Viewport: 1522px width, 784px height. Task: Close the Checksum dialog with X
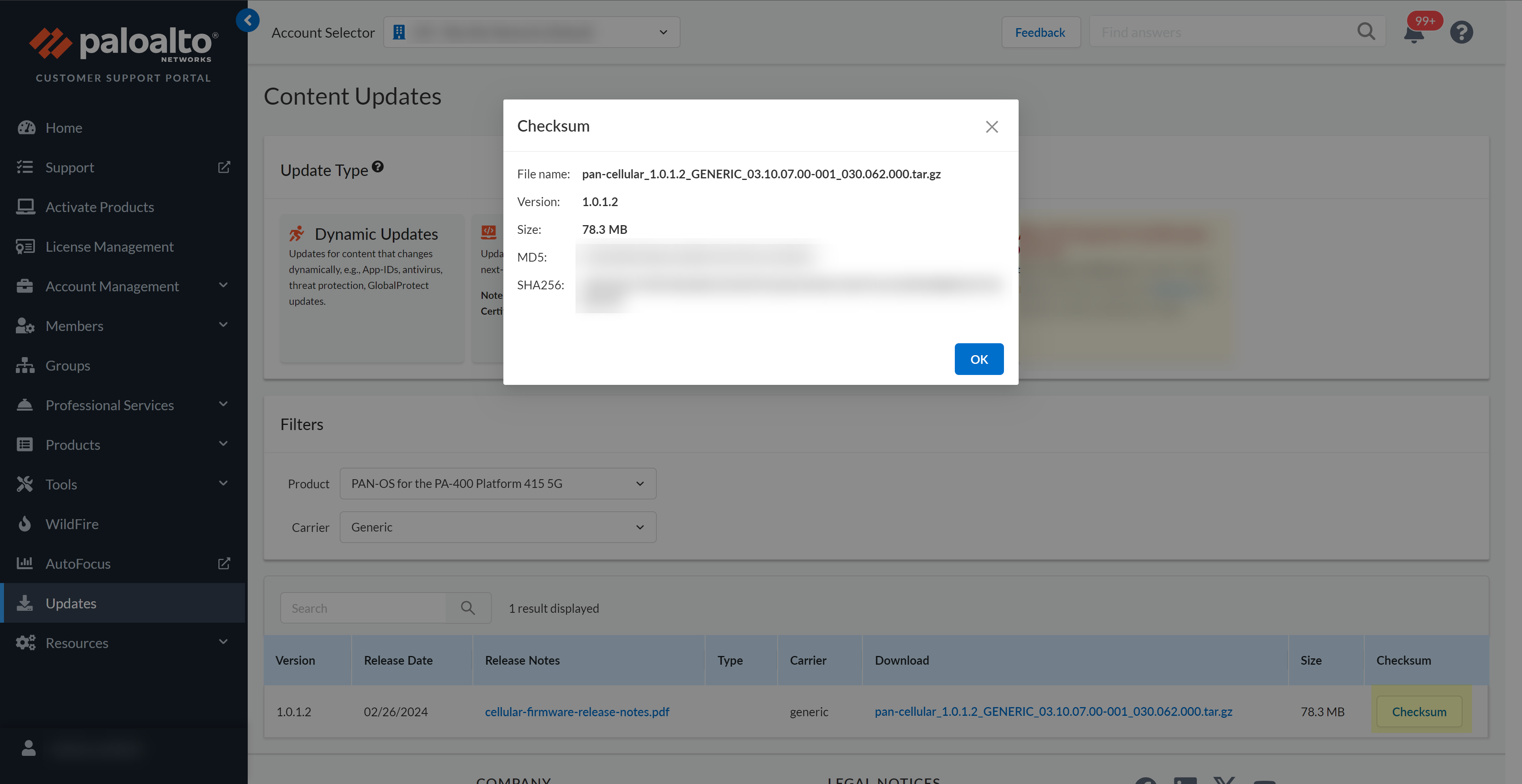(x=991, y=127)
